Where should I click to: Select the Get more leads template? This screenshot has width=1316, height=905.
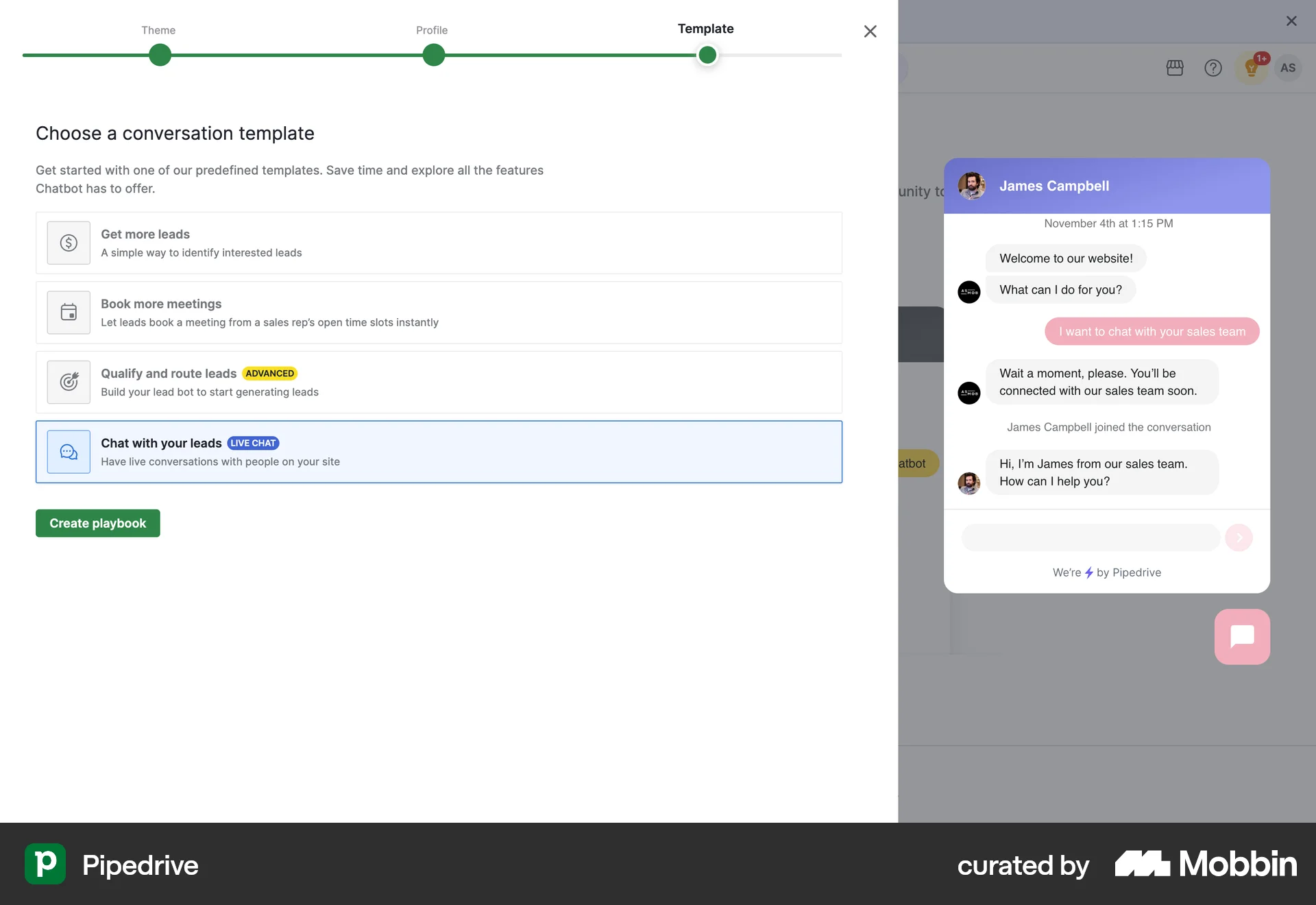point(439,243)
